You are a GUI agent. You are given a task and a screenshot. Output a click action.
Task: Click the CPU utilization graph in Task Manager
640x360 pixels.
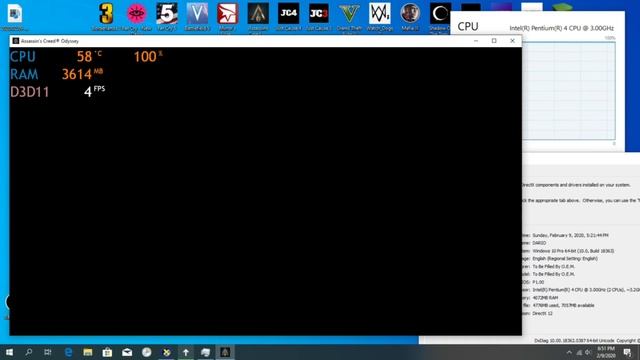click(x=569, y=91)
